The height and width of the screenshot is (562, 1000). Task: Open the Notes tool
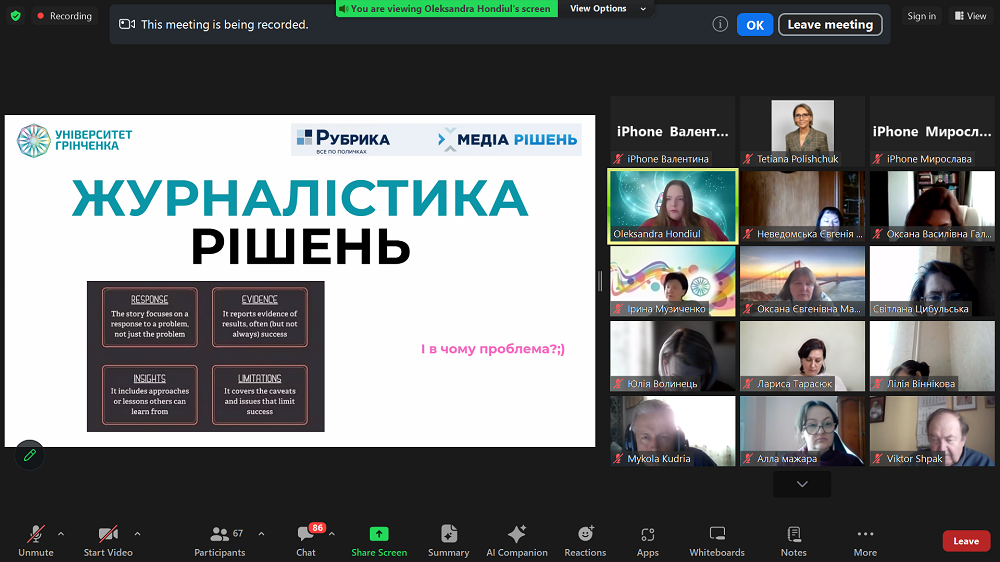[x=794, y=535]
